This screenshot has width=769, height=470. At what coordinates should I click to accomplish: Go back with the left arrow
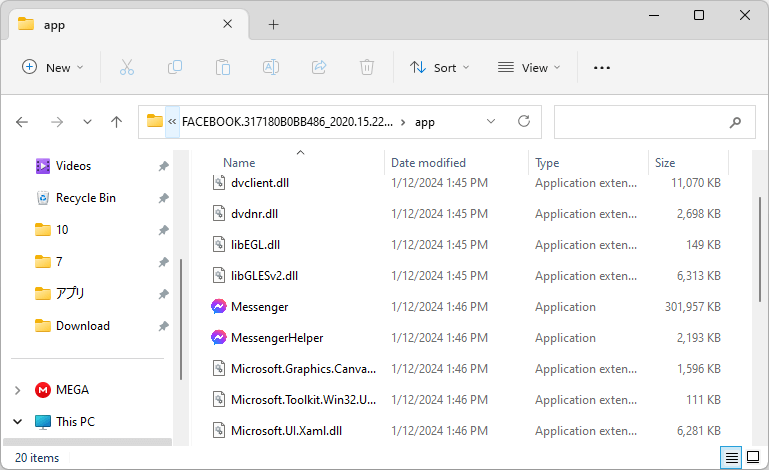[22, 122]
